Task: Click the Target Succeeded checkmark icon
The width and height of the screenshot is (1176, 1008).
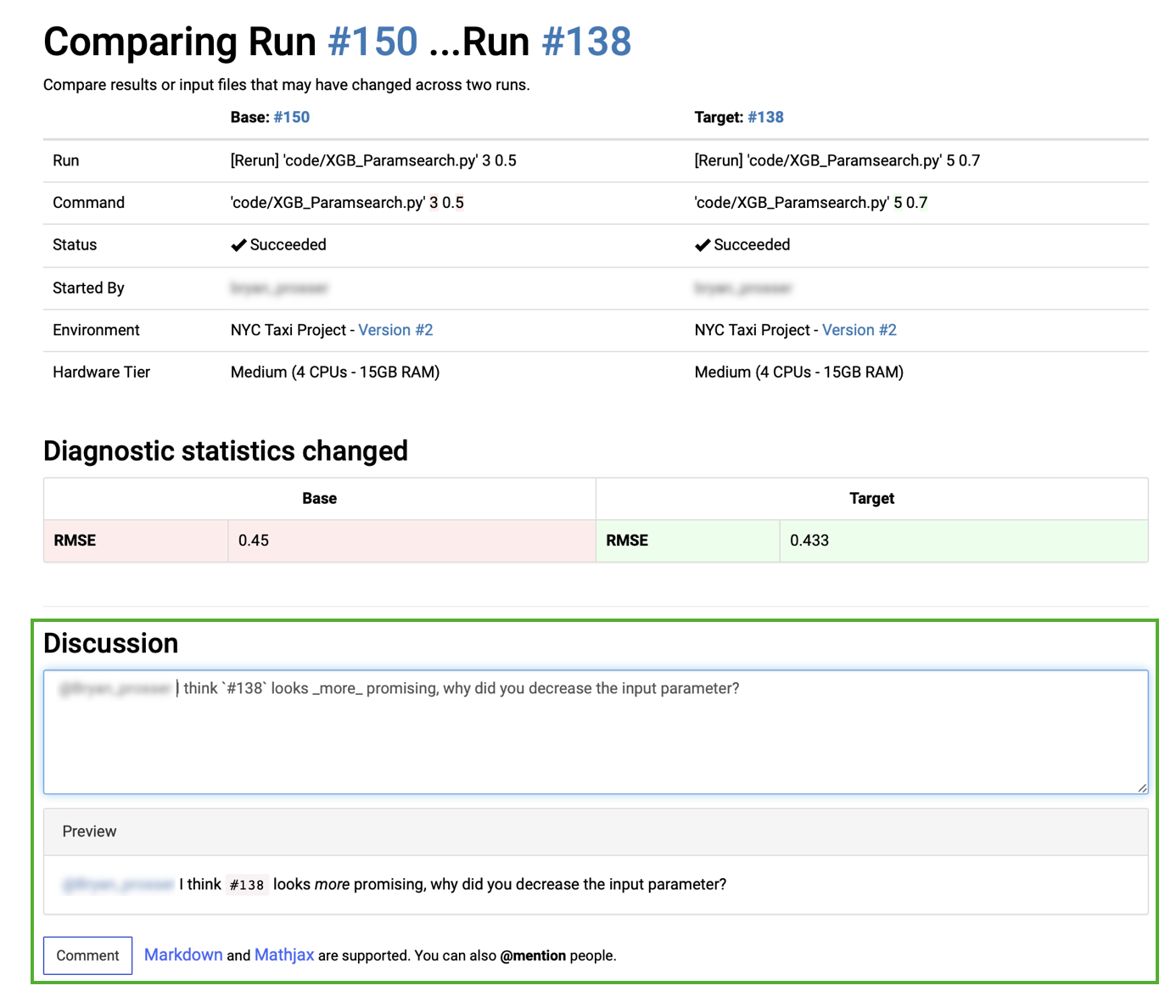Action: click(703, 245)
